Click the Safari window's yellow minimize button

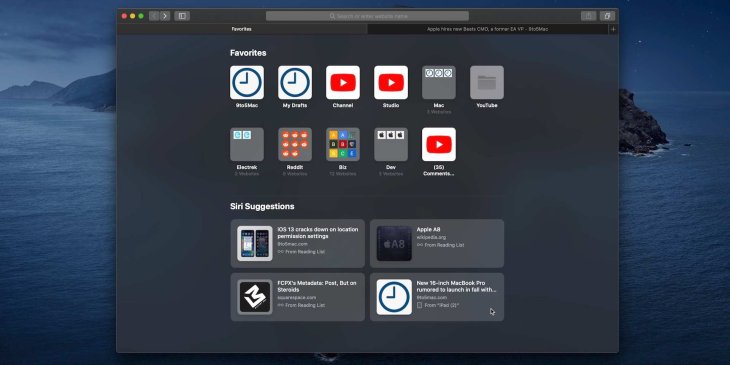pyautogui.click(x=133, y=16)
